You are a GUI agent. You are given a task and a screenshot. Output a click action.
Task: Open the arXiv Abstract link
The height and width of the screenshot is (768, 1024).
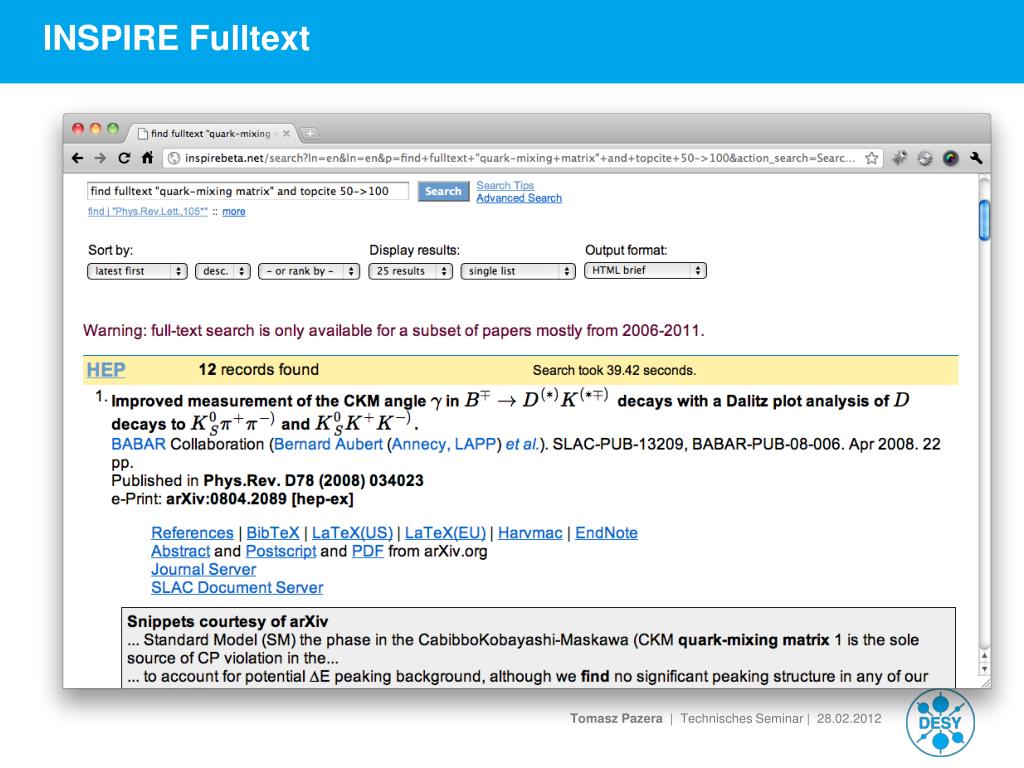(x=181, y=551)
